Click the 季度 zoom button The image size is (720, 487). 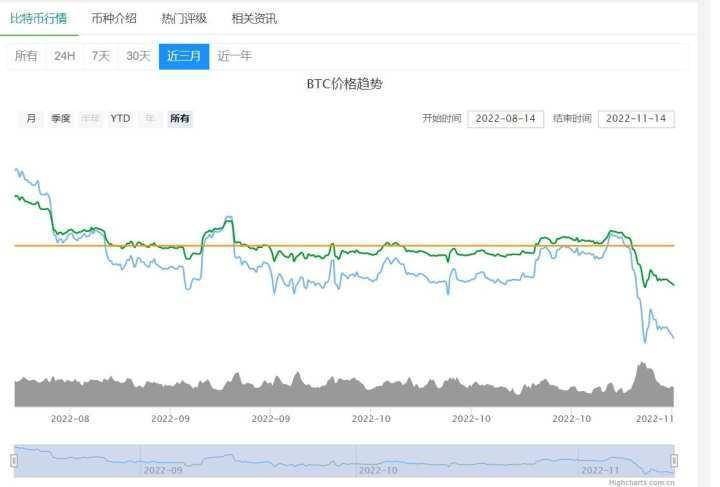tap(61, 118)
